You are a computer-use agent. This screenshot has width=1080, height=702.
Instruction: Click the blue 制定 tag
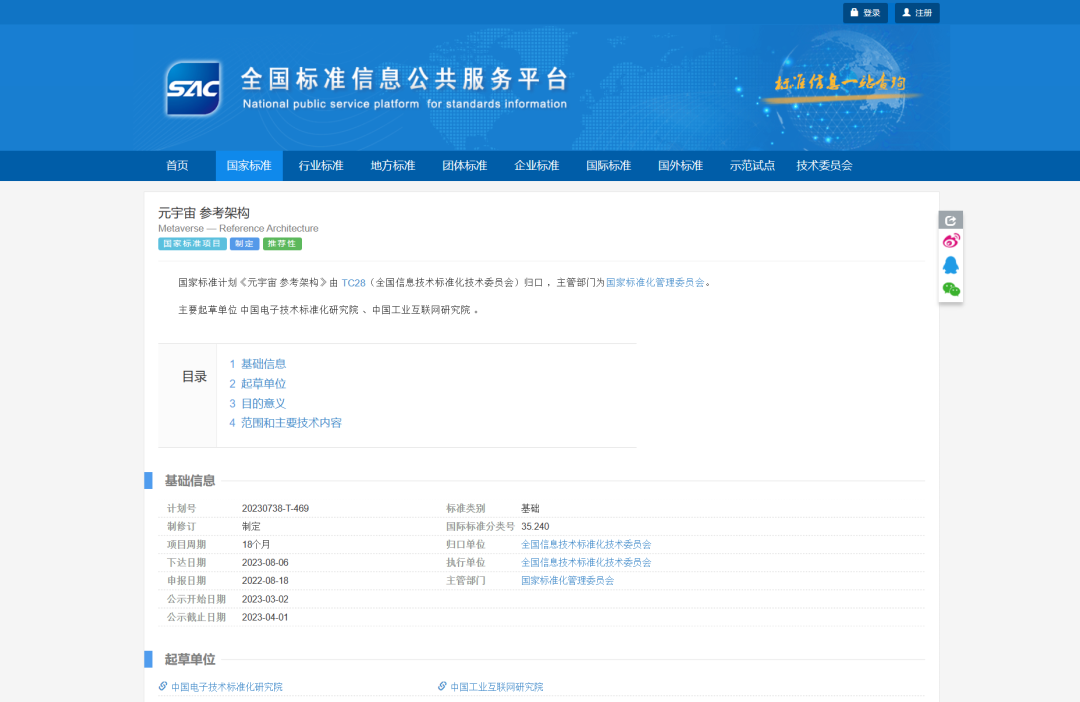click(x=245, y=244)
